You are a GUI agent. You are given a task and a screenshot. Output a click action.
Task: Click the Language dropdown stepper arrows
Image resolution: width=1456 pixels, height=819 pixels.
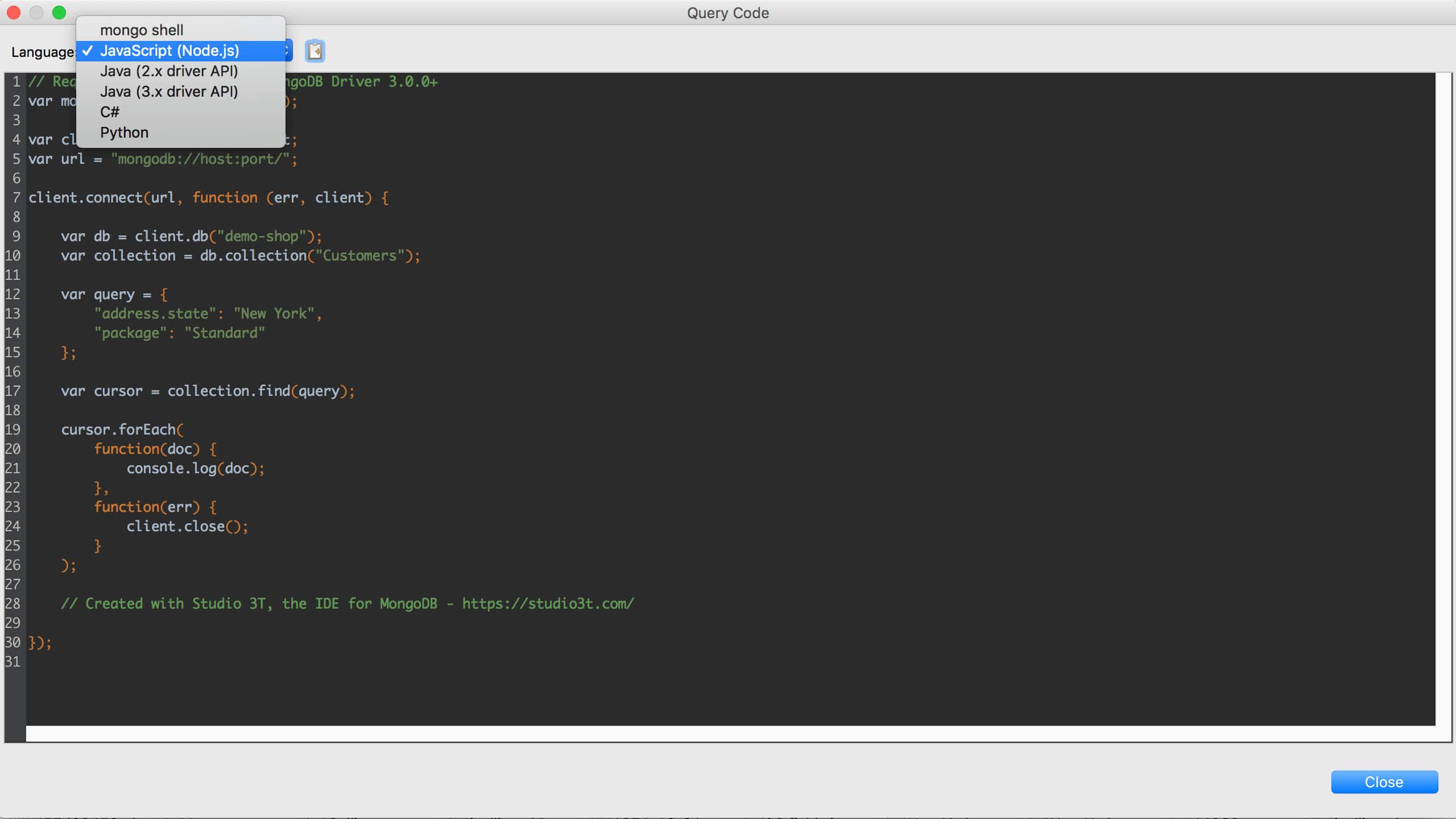[x=288, y=51]
